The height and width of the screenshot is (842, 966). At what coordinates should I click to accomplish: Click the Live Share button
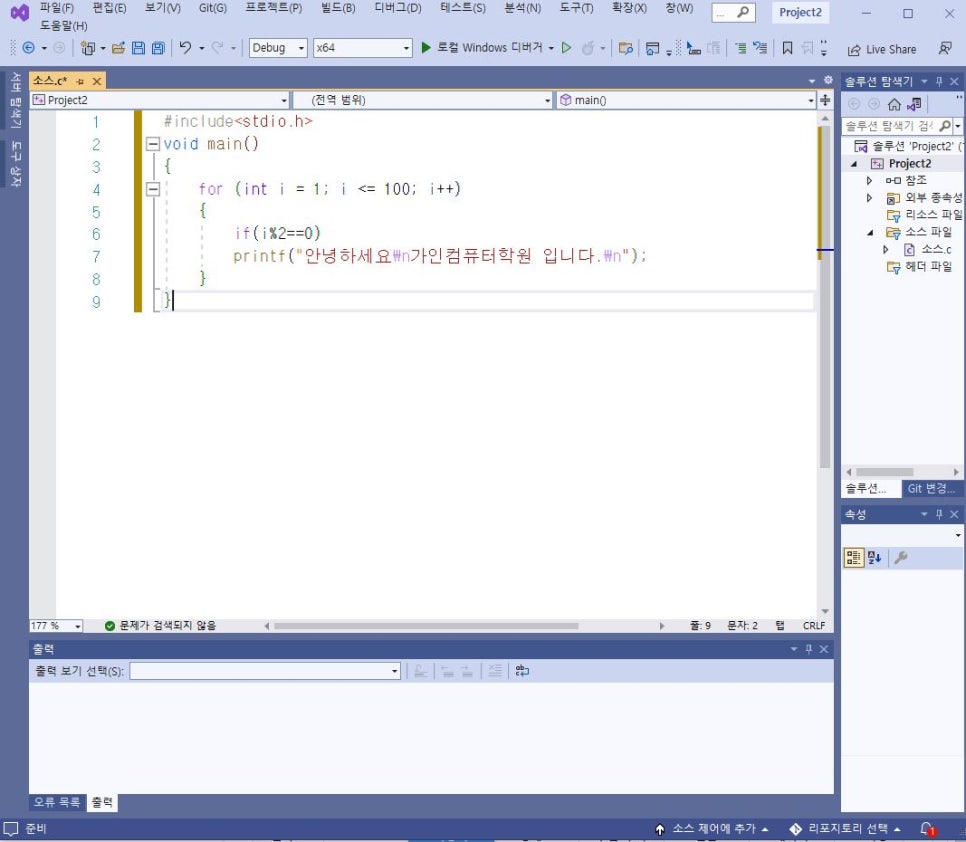882,49
